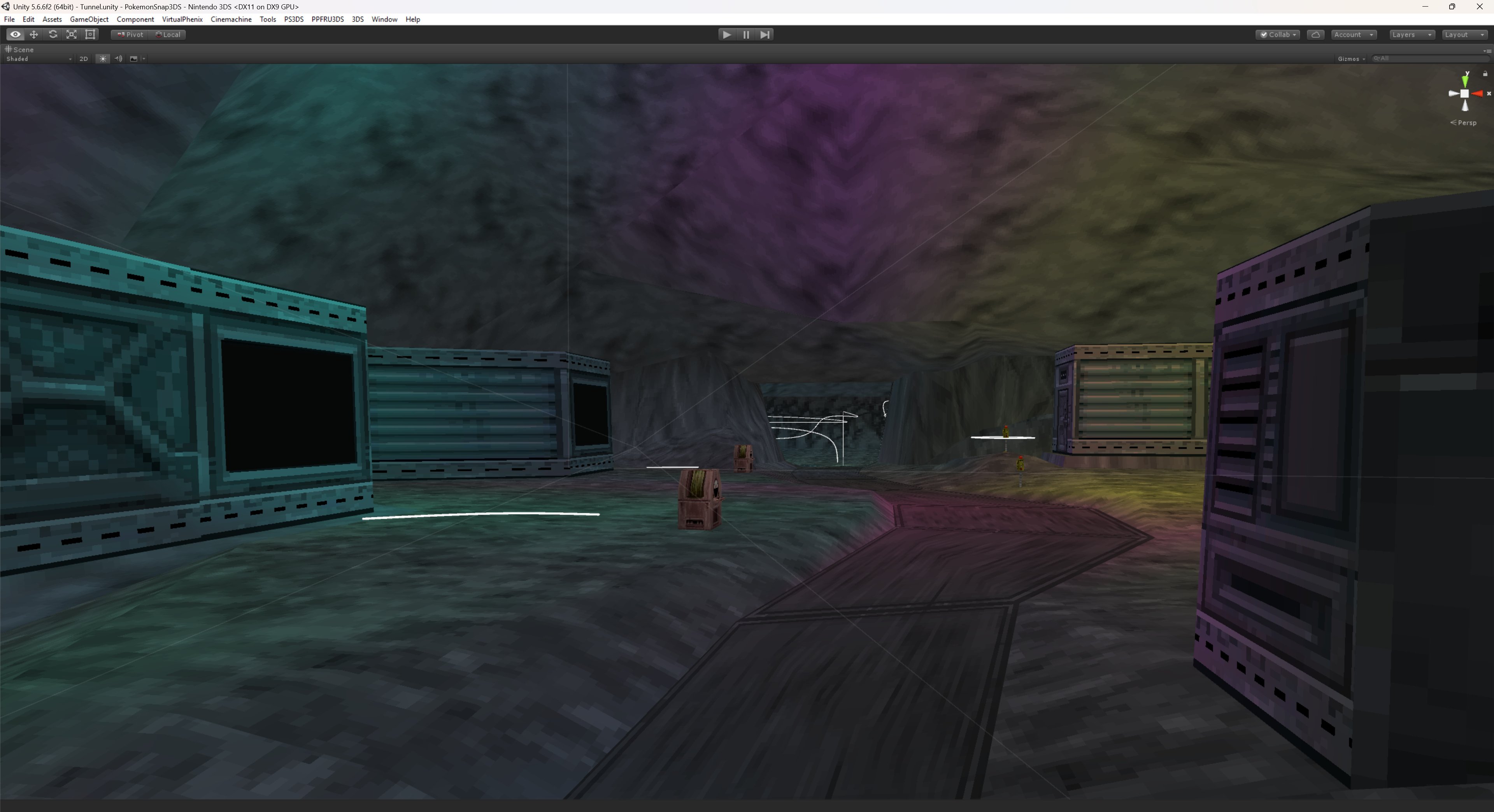Screen dimensions: 1494x812
Task: Toggle Local/Global handle rotation
Action: pyautogui.click(x=168, y=35)
